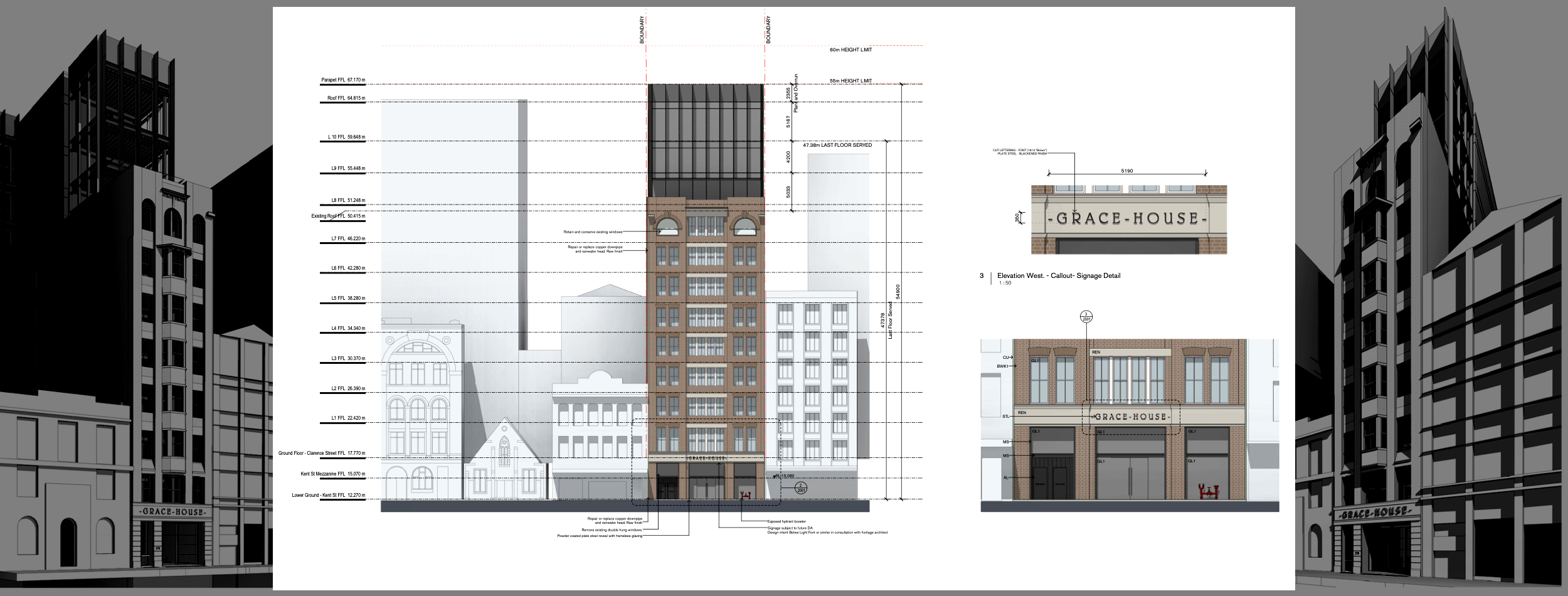Click GRACE-HOUSE lettering in signage detail

click(1128, 219)
